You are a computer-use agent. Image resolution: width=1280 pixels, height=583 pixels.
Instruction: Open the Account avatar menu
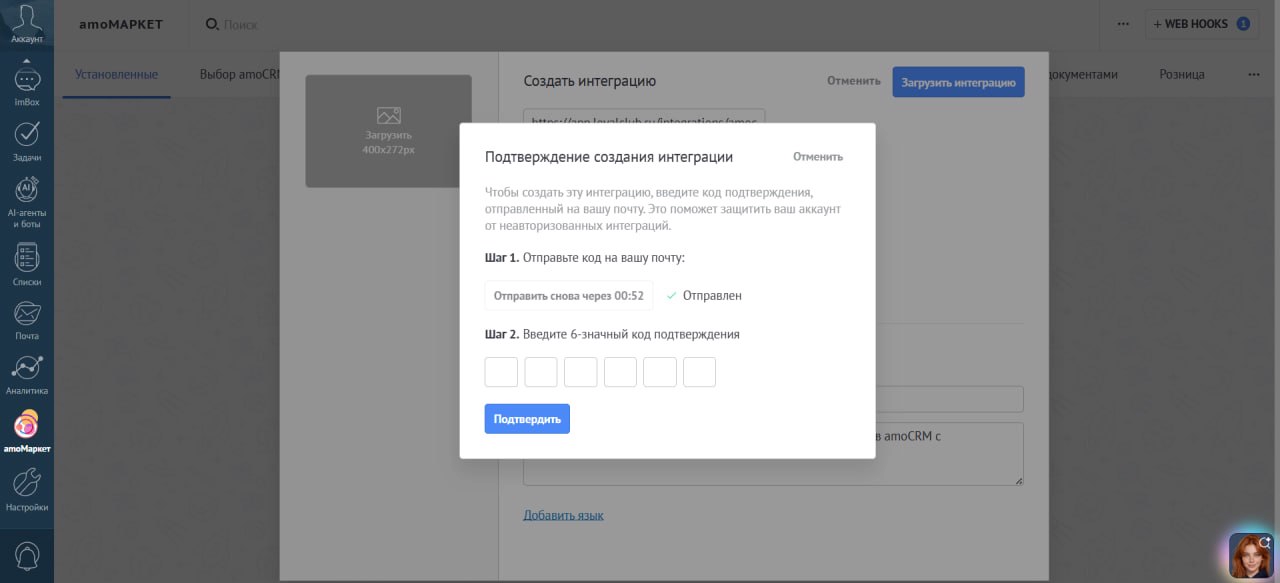coord(27,22)
